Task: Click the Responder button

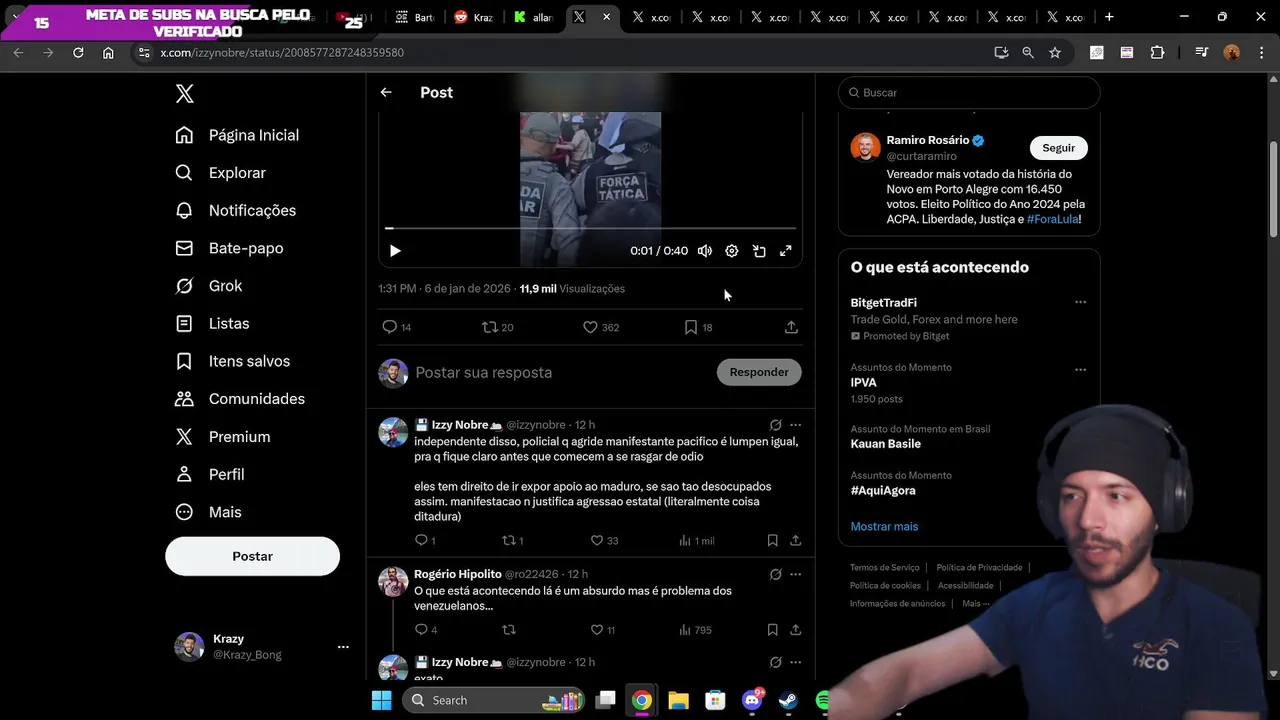Action: (x=759, y=372)
